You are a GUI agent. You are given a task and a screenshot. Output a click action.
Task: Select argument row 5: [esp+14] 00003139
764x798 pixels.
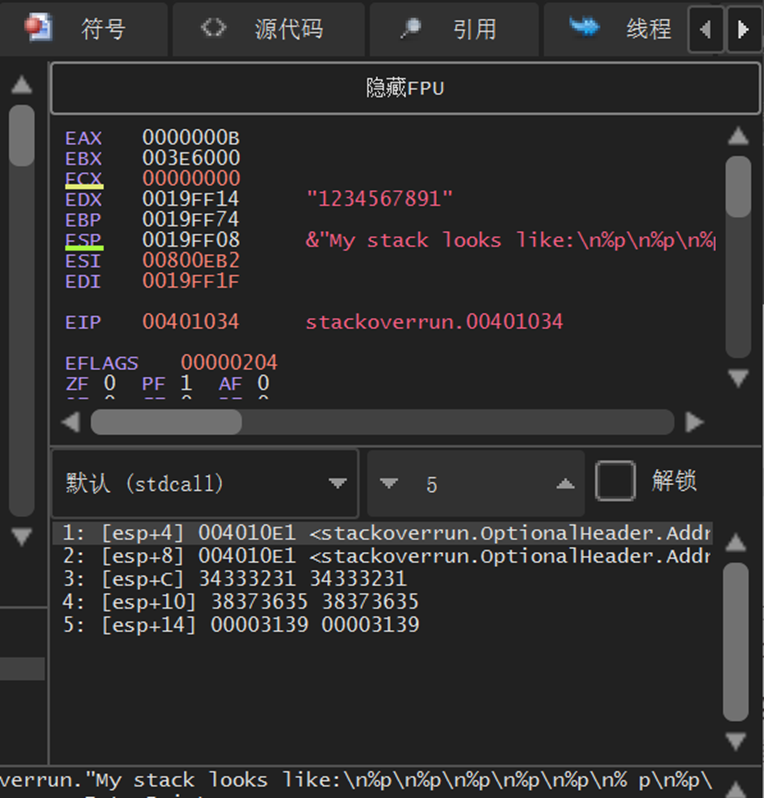(382, 624)
